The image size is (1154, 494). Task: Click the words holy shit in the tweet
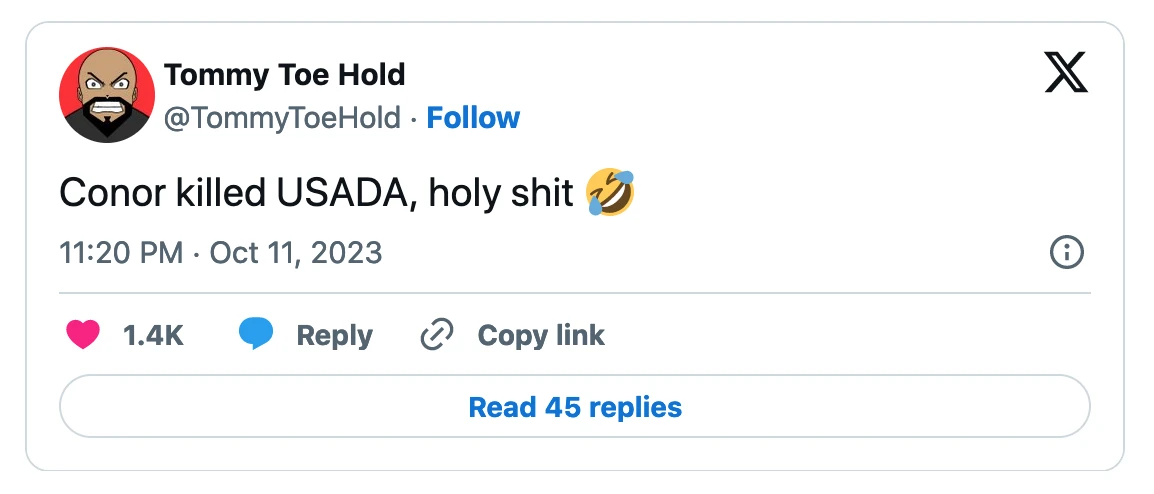pyautogui.click(x=500, y=193)
